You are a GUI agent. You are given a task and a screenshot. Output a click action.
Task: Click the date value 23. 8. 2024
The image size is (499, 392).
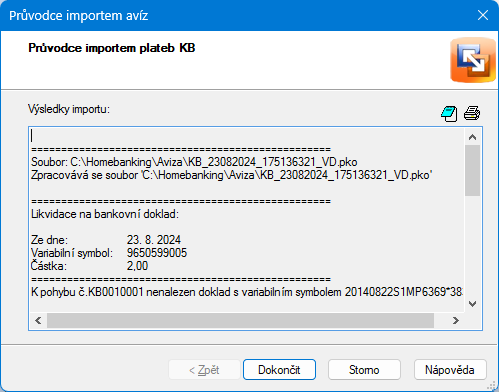click(x=154, y=240)
